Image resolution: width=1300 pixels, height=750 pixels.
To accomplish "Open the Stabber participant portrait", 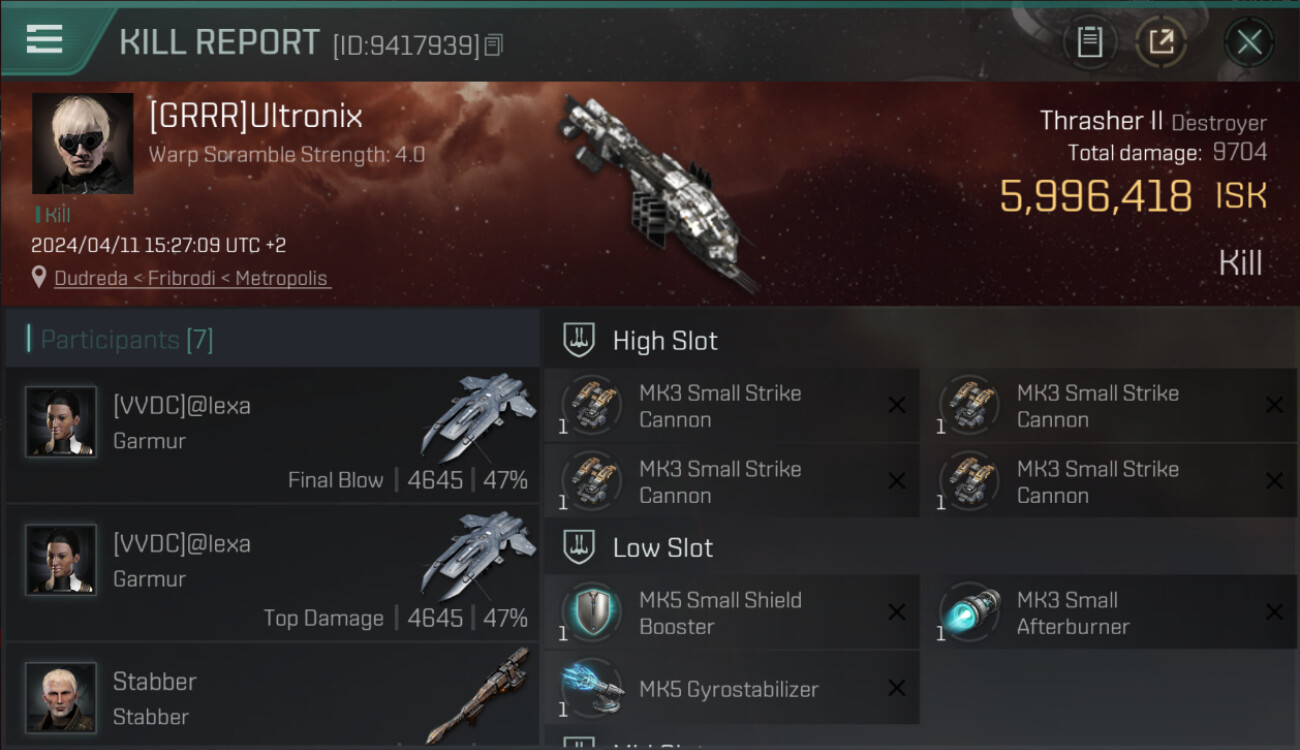I will 61,697.
